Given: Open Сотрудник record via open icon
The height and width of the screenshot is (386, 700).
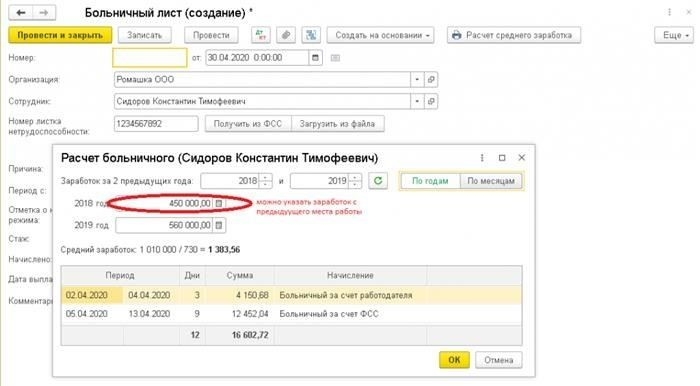Looking at the screenshot, I should pyautogui.click(x=431, y=101).
